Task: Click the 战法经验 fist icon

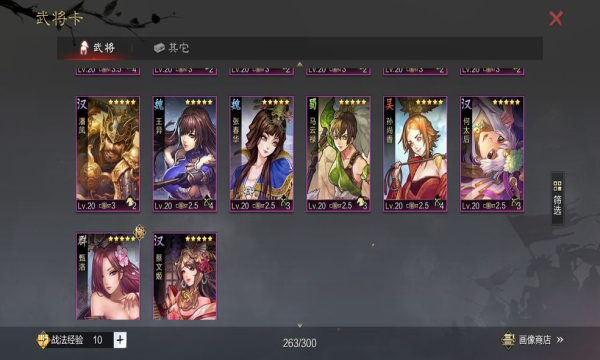Action: click(x=43, y=340)
